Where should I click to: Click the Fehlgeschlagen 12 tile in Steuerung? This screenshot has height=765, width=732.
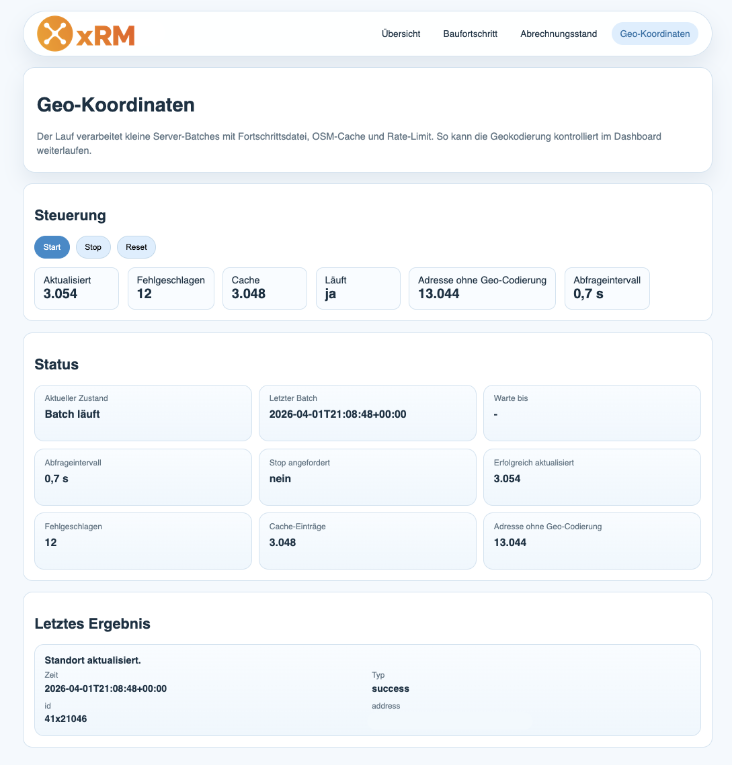point(171,288)
